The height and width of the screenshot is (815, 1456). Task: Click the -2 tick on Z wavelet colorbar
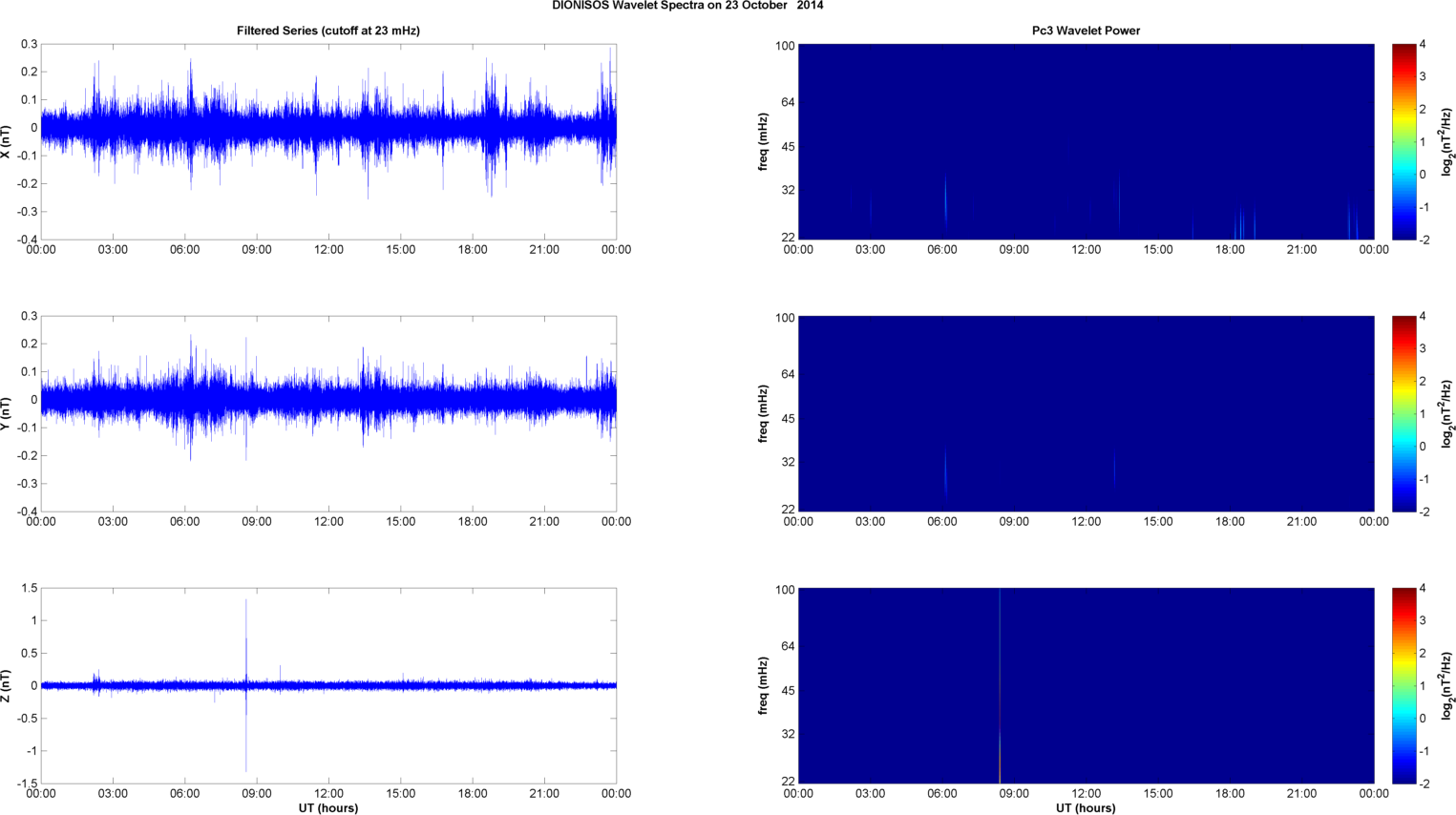(1424, 784)
